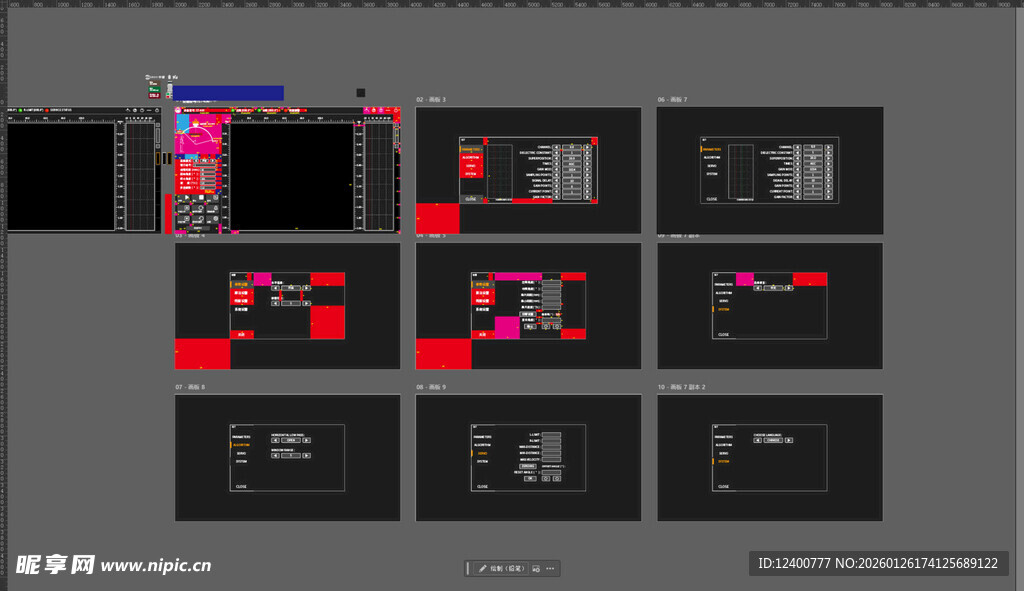This screenshot has height=591, width=1024.
Task: Click the CLOSE button on artboard 07
Action: [x=240, y=486]
